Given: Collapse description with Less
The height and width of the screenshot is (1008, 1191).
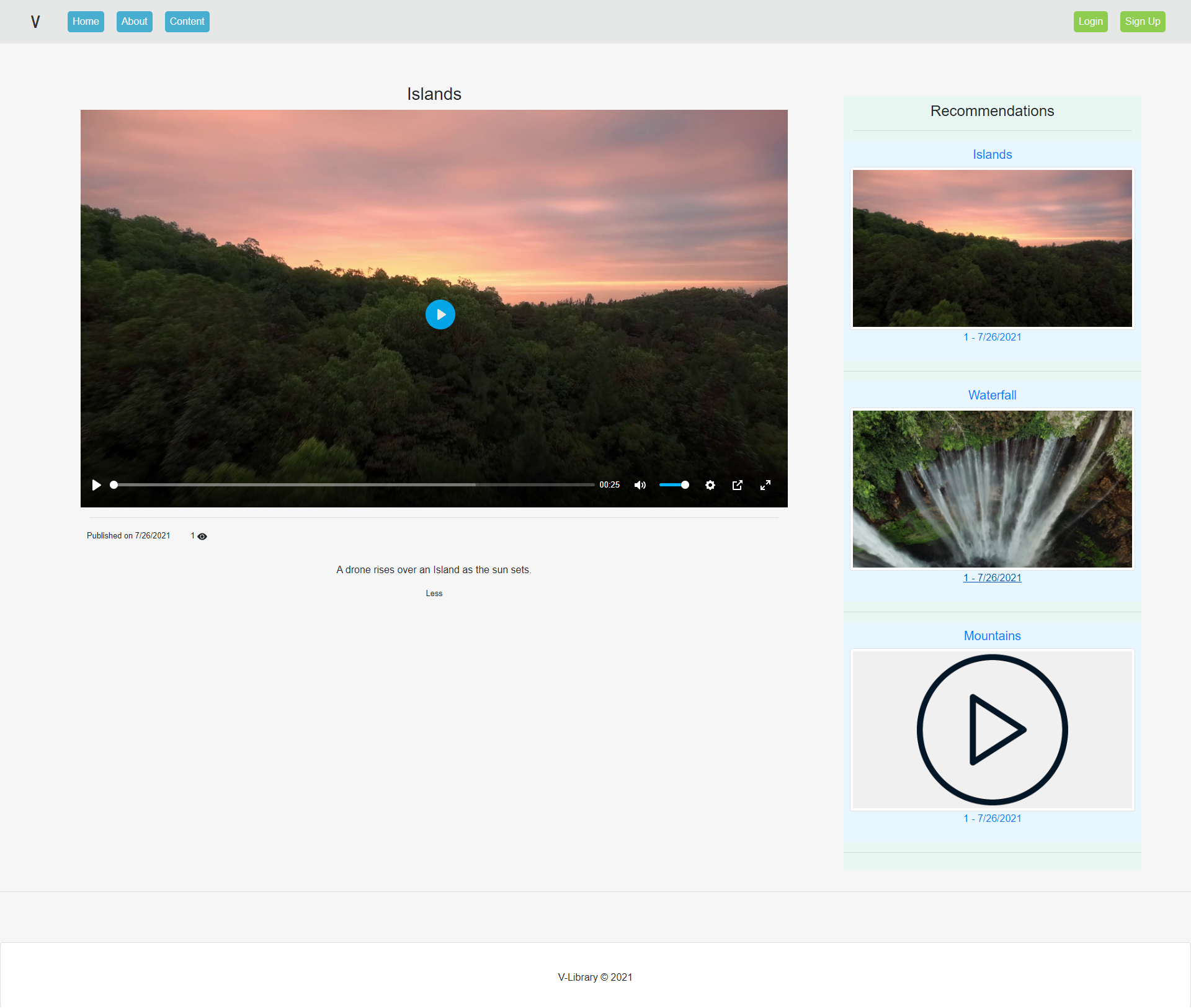Looking at the screenshot, I should pos(434,594).
